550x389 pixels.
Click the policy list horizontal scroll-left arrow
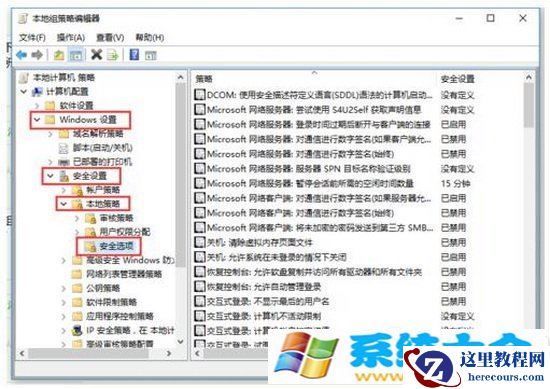[197, 353]
